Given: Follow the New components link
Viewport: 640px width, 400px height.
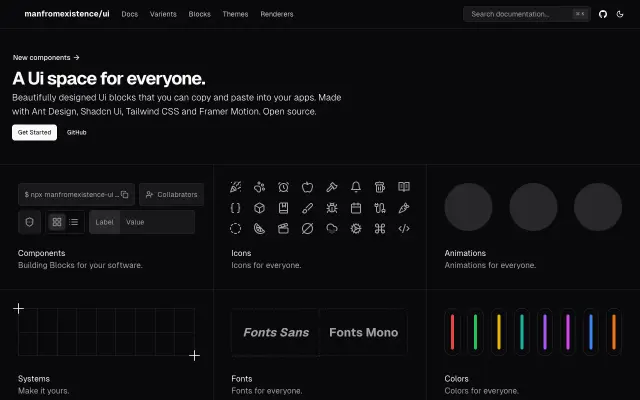Looking at the screenshot, I should 46,58.
